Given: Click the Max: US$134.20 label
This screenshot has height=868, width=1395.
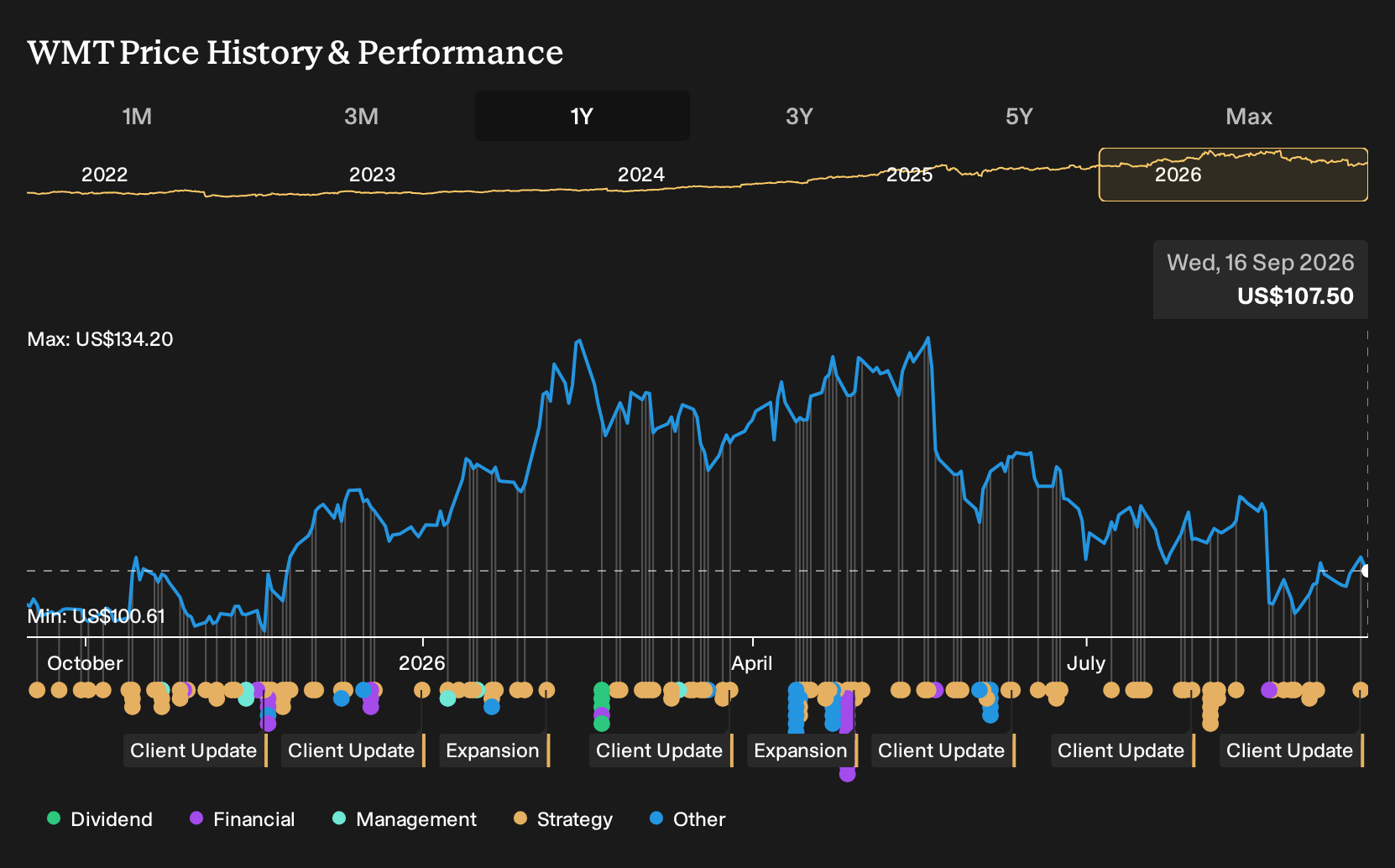Looking at the screenshot, I should point(100,339).
